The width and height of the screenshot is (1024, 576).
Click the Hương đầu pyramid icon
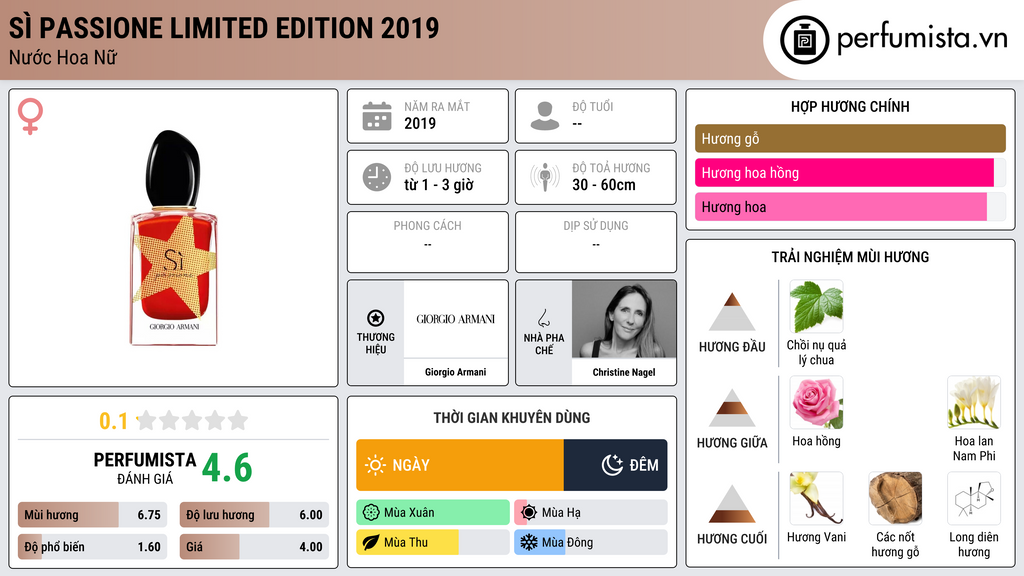tap(732, 312)
